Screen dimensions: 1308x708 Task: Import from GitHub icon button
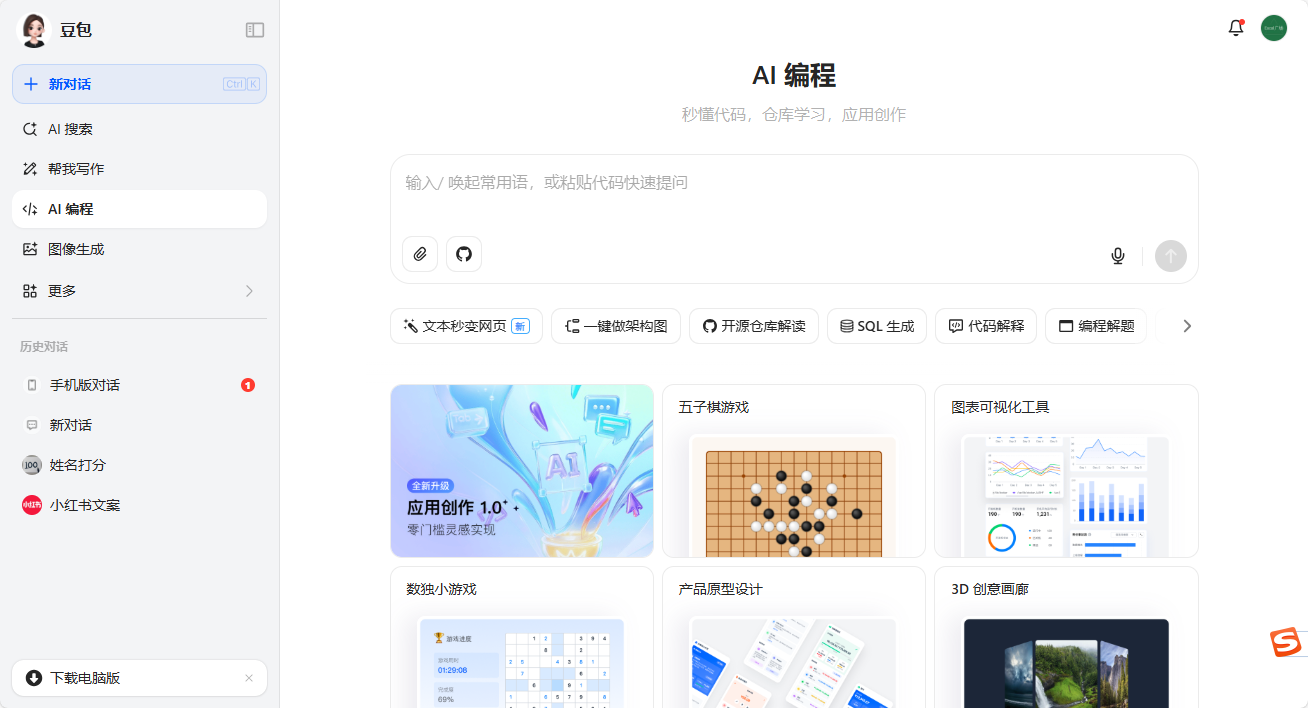click(x=464, y=254)
